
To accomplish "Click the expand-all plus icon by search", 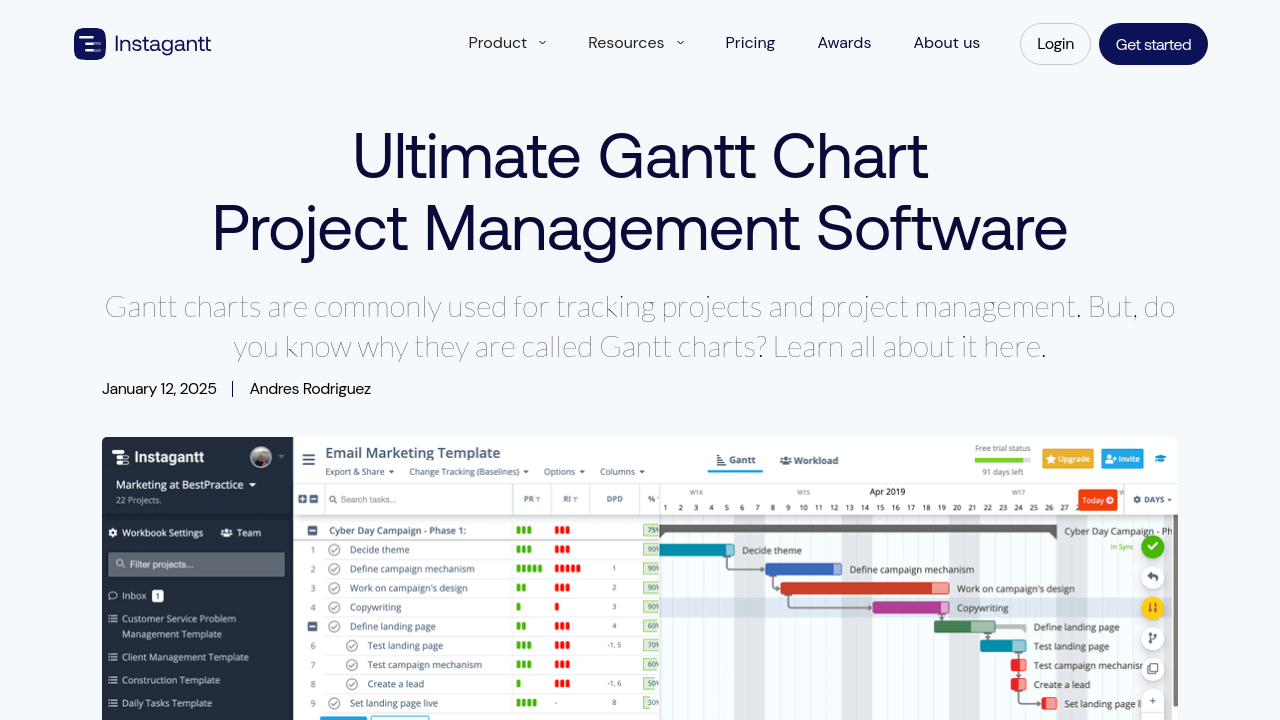I will [303, 499].
